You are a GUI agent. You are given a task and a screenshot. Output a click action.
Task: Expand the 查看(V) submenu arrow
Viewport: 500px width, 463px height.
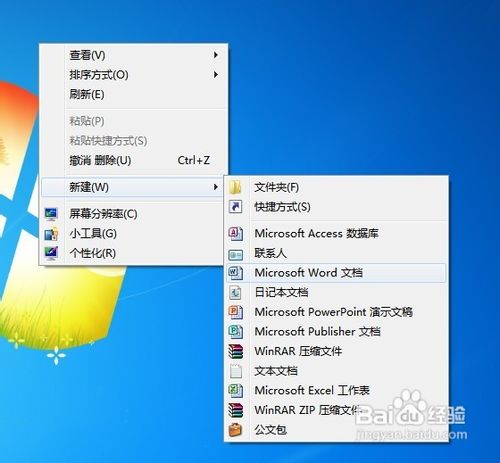tap(216, 55)
